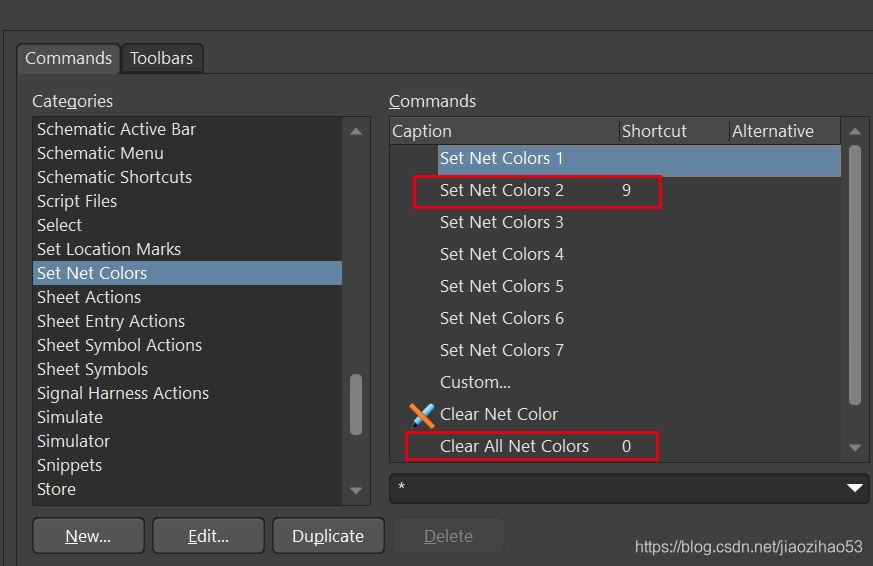Screen dimensions: 873x566
Task: Choose Schematic Shortcuts category
Action: click(114, 177)
